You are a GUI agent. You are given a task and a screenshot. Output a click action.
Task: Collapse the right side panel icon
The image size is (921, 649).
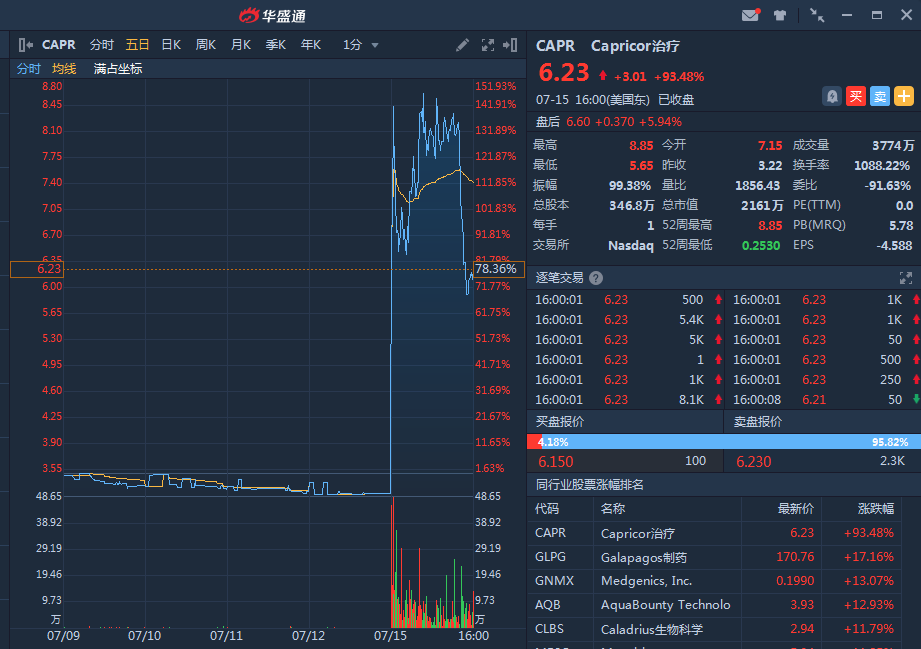pos(510,45)
